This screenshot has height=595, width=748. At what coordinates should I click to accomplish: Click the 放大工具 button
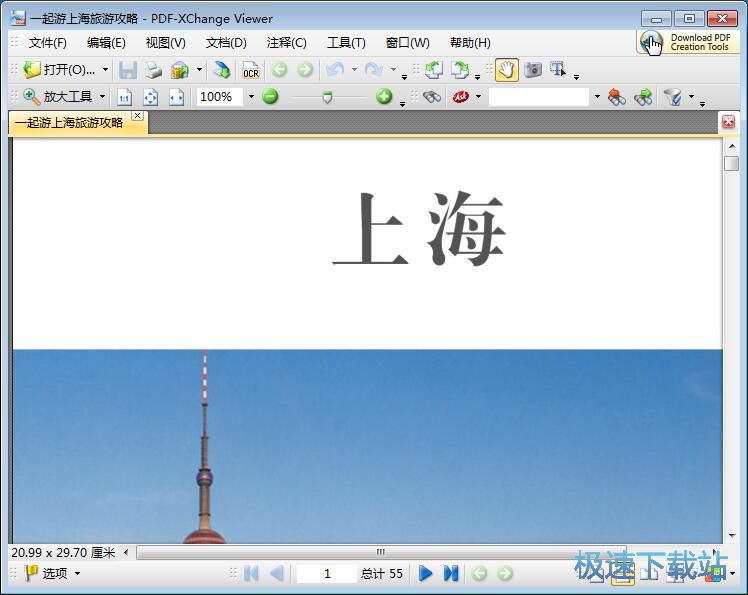58,97
